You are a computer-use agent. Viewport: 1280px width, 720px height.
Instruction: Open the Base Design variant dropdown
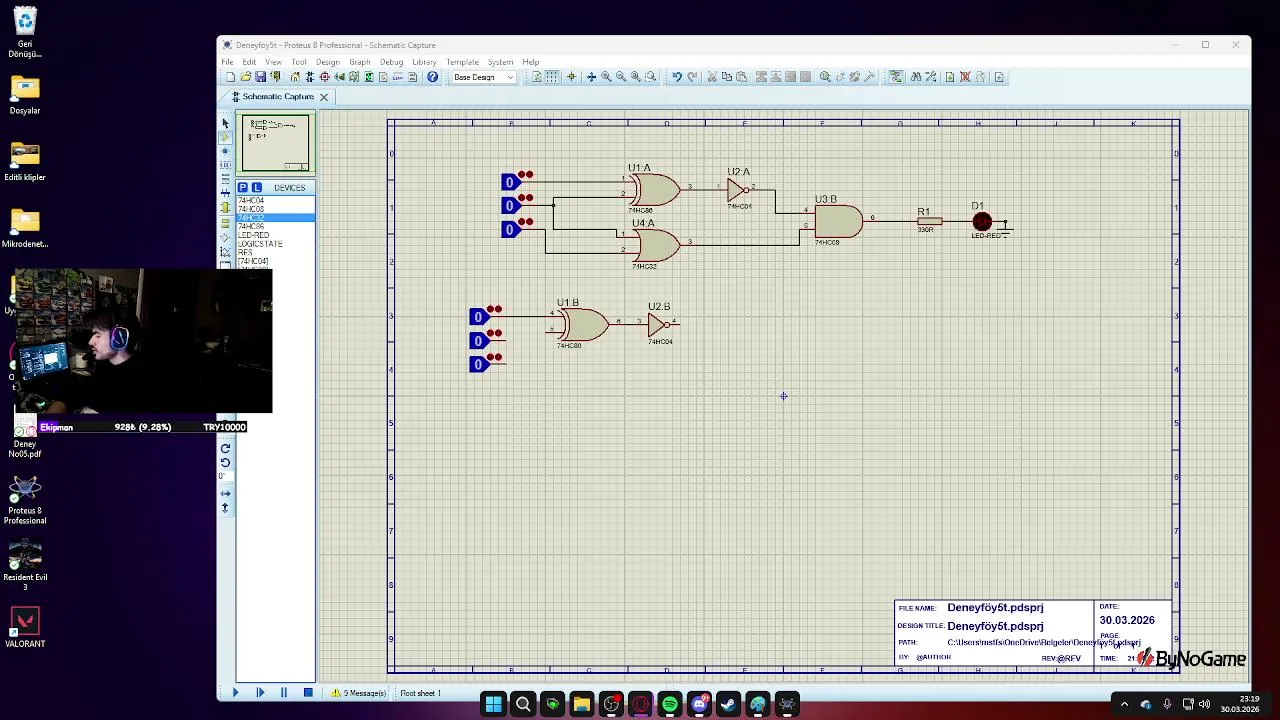click(x=485, y=77)
